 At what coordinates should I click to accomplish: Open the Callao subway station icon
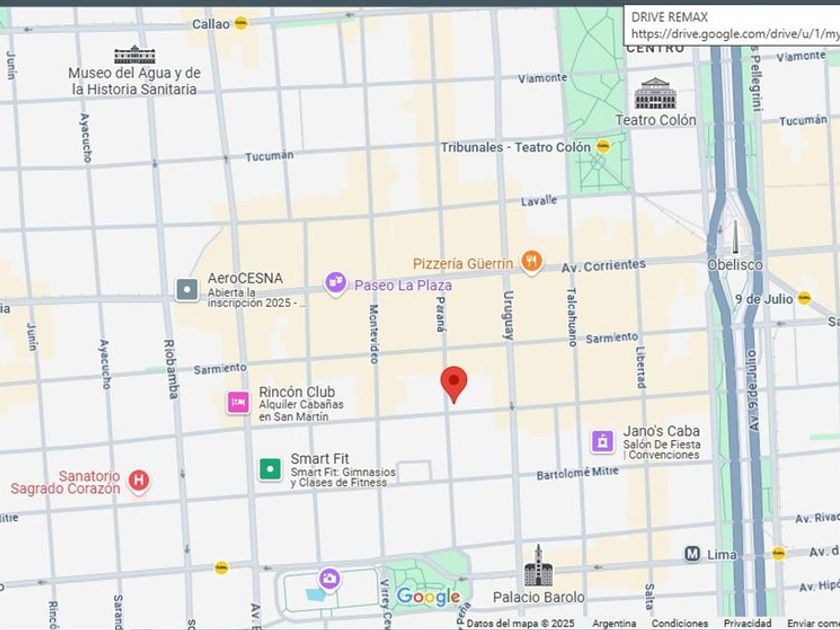pyautogui.click(x=241, y=23)
